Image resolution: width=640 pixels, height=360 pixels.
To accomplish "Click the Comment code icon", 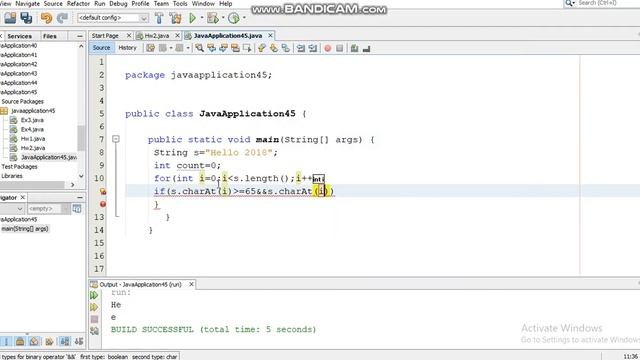I will (354, 48).
